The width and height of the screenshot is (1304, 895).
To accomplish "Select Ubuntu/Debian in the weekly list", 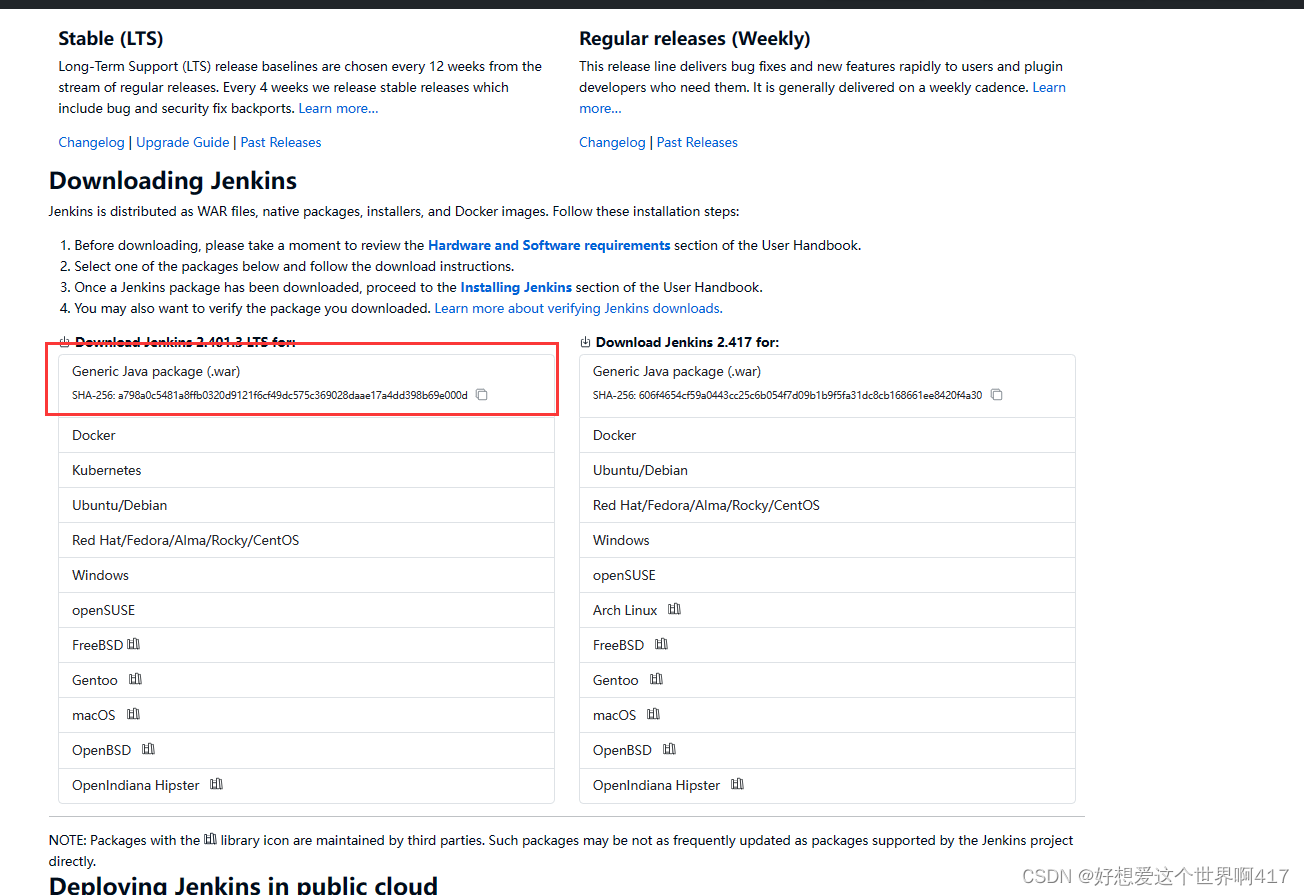I will [827, 470].
